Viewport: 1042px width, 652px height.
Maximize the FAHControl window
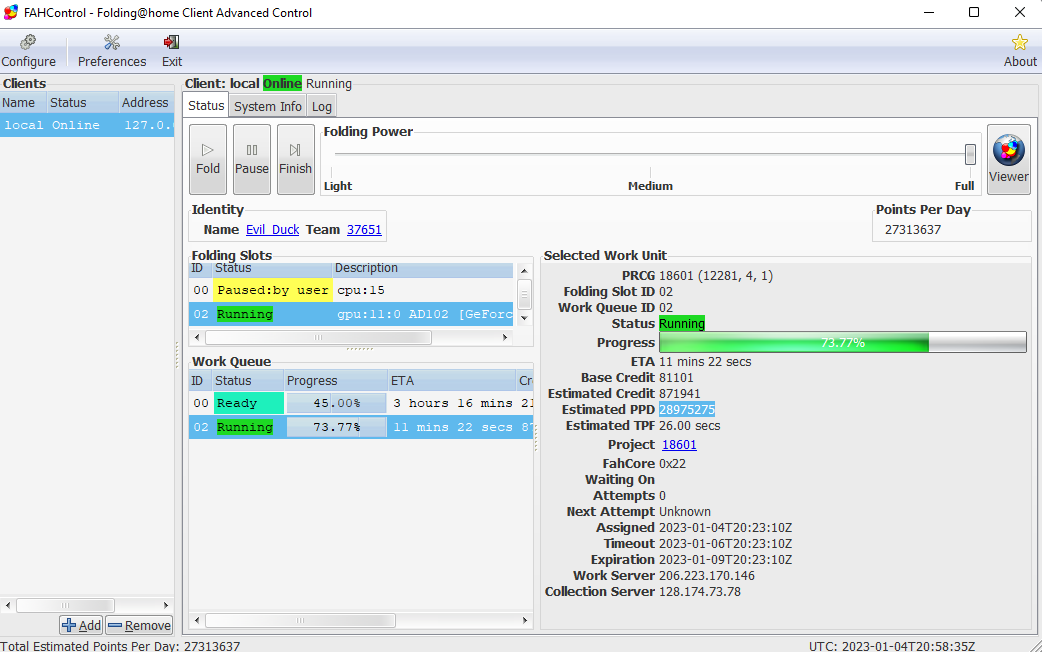point(974,13)
